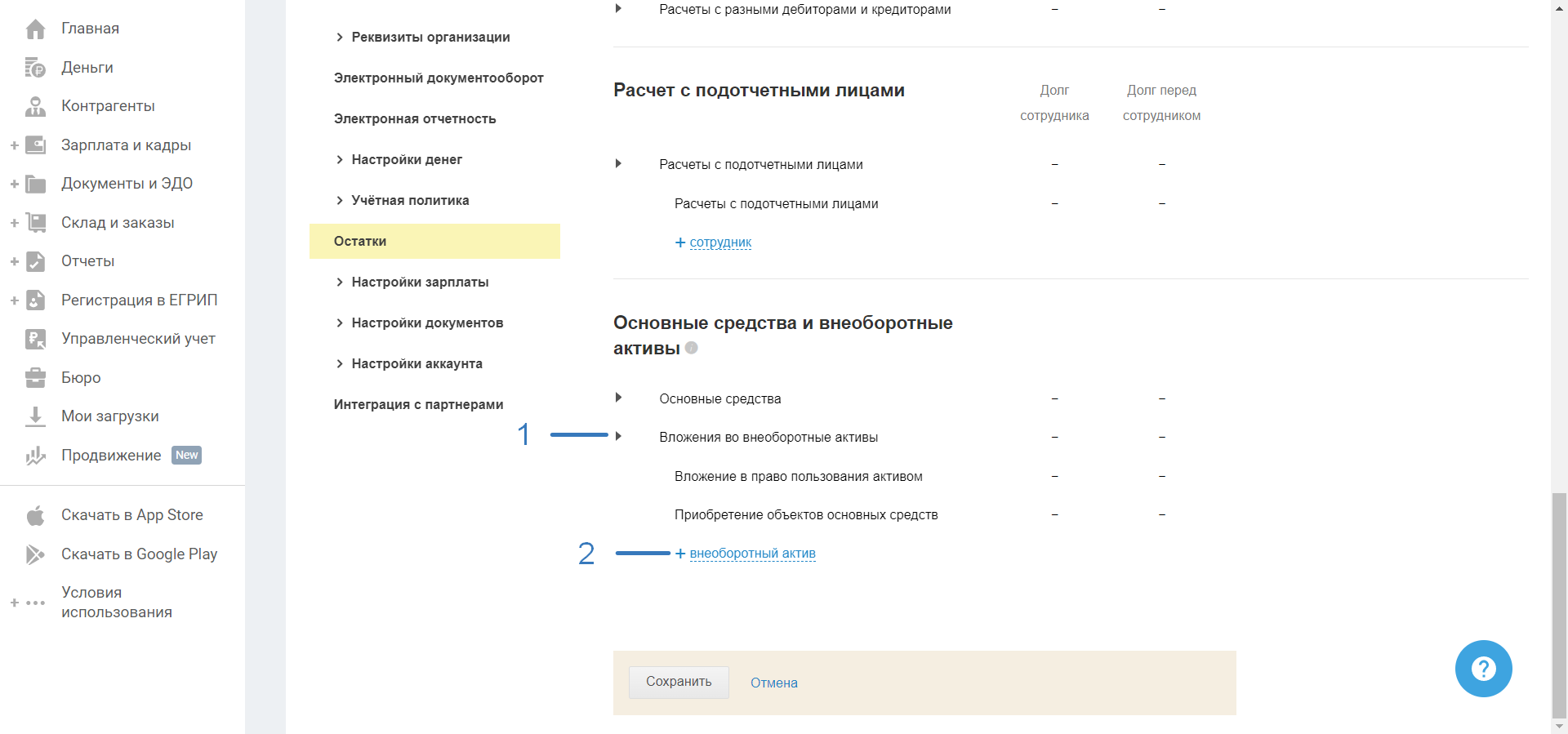Expand the Учётная политика section
The width and height of the screenshot is (1568, 734).
(340, 200)
